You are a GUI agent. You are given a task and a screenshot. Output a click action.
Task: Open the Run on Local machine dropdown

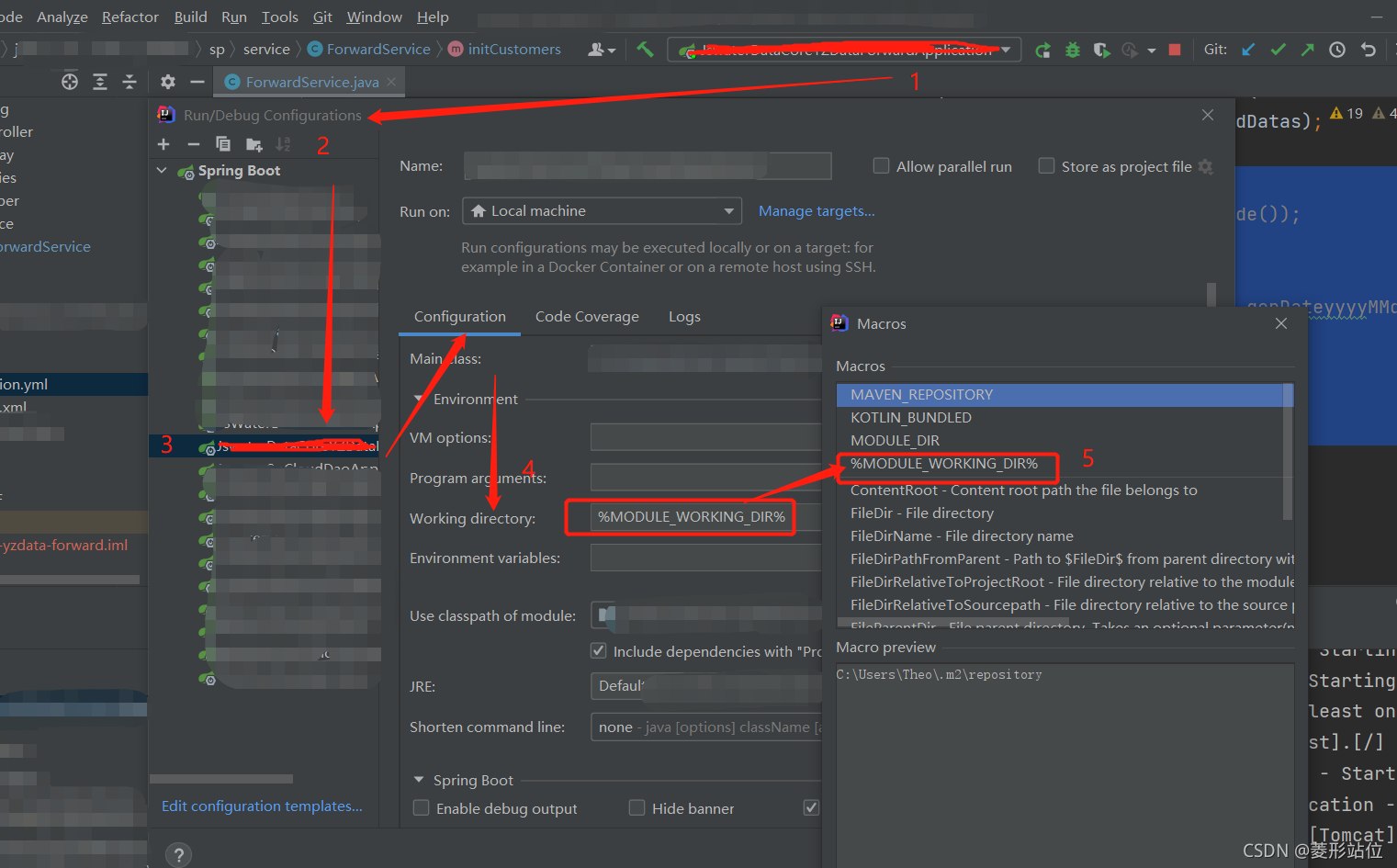click(x=602, y=211)
